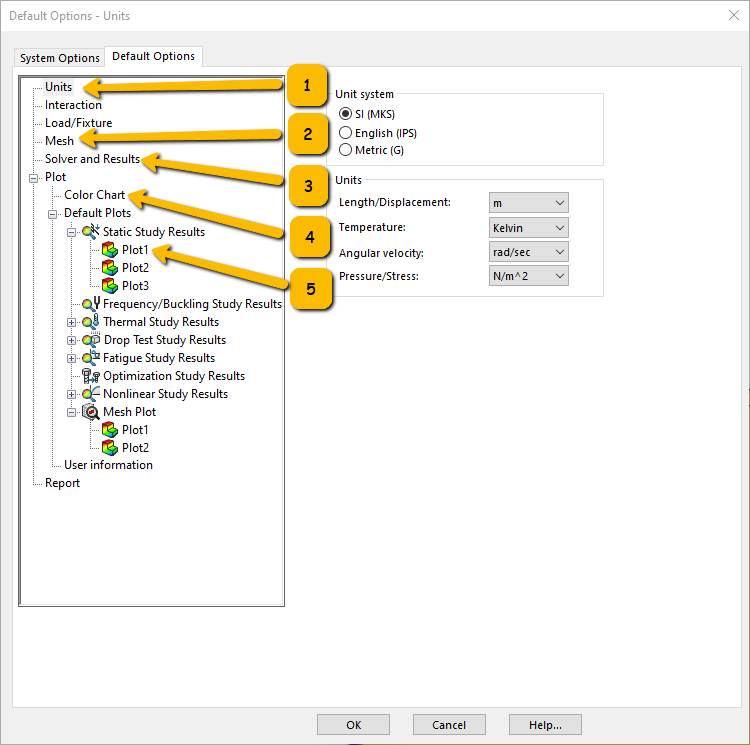750x745 pixels.
Task: Click the Drop Test Study Results icon
Action: pos(91,340)
